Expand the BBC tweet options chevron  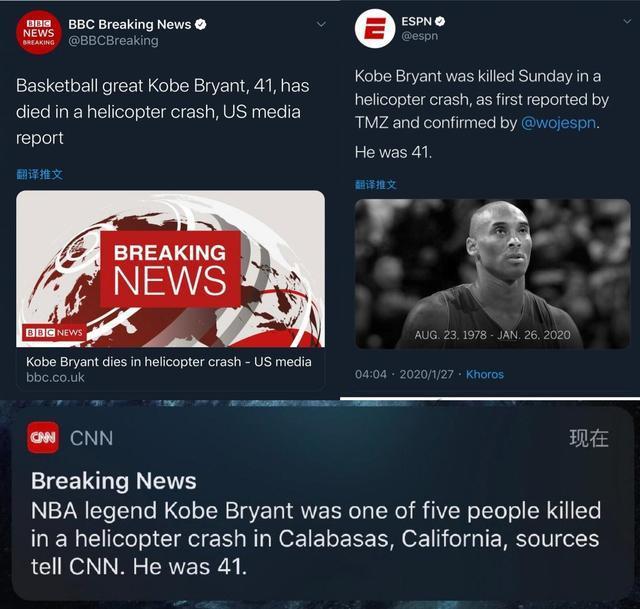(321, 24)
